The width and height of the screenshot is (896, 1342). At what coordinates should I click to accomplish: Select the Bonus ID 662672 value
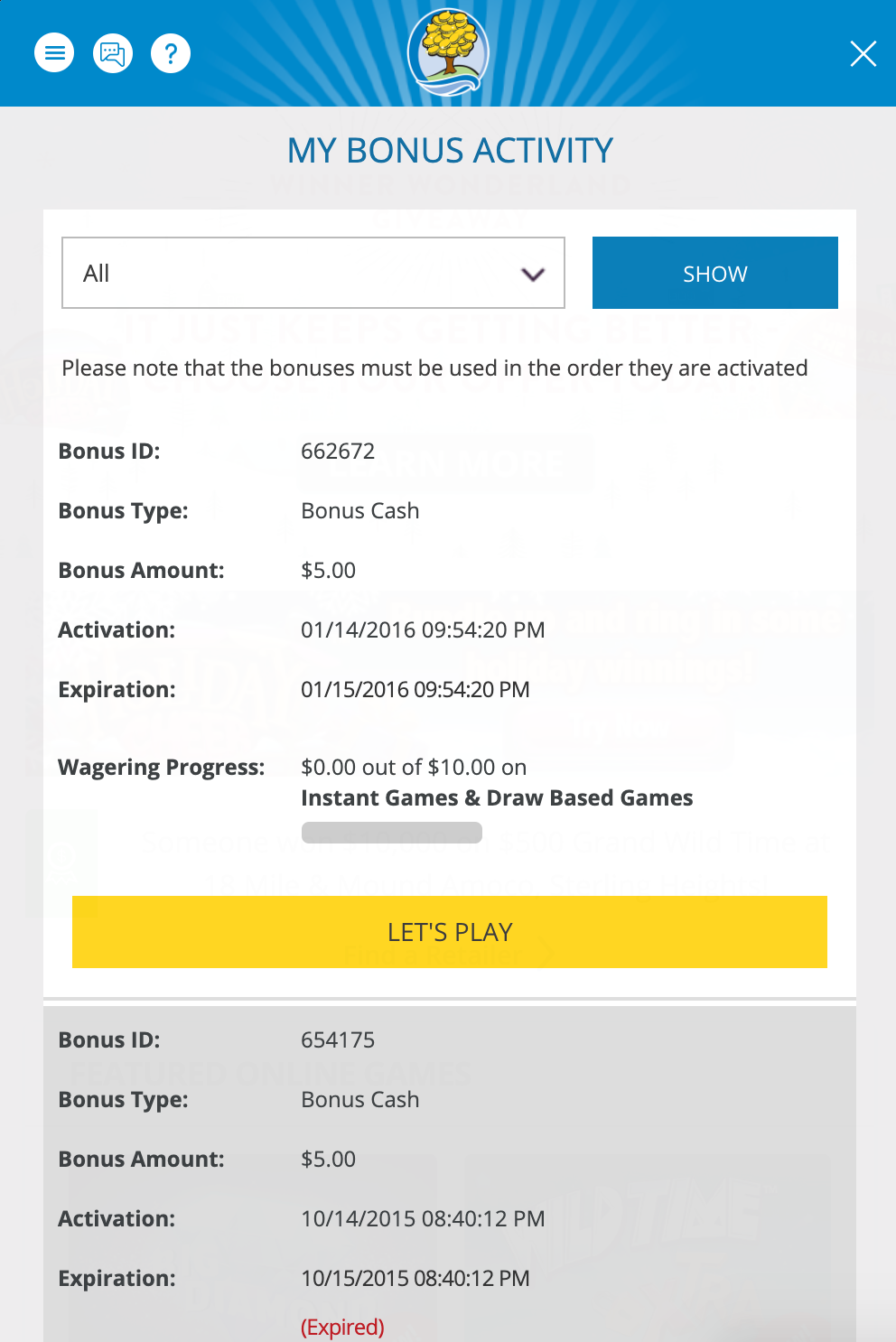[x=339, y=451]
